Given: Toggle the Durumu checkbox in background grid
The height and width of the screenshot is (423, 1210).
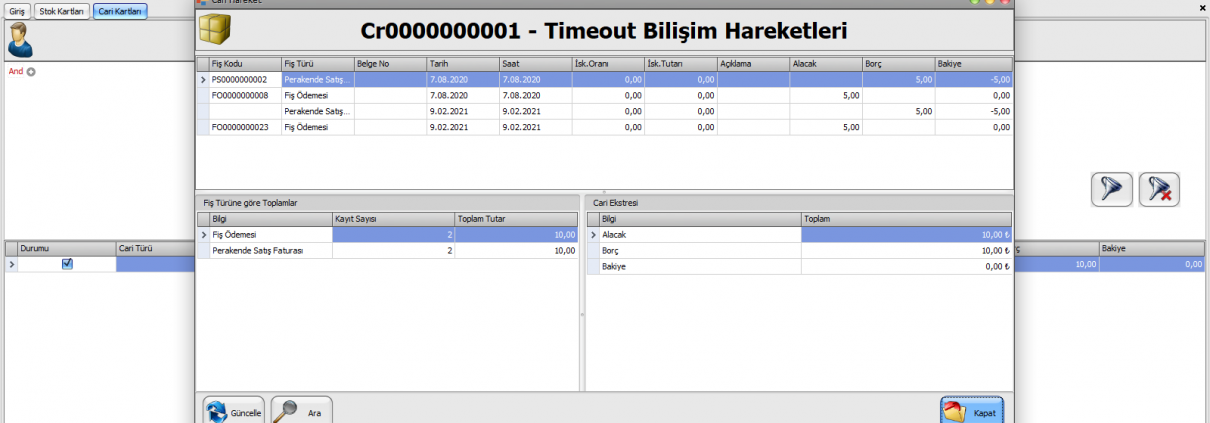Looking at the screenshot, I should click(67, 264).
